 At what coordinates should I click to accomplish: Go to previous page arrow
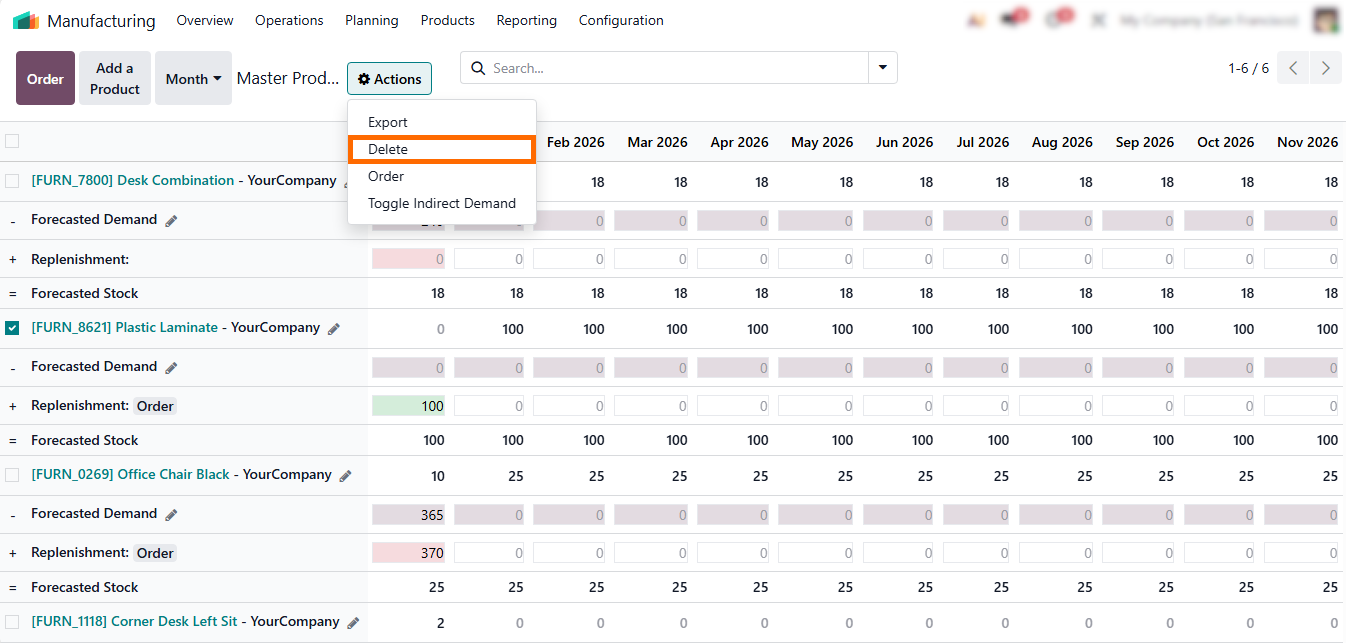tap(1293, 68)
